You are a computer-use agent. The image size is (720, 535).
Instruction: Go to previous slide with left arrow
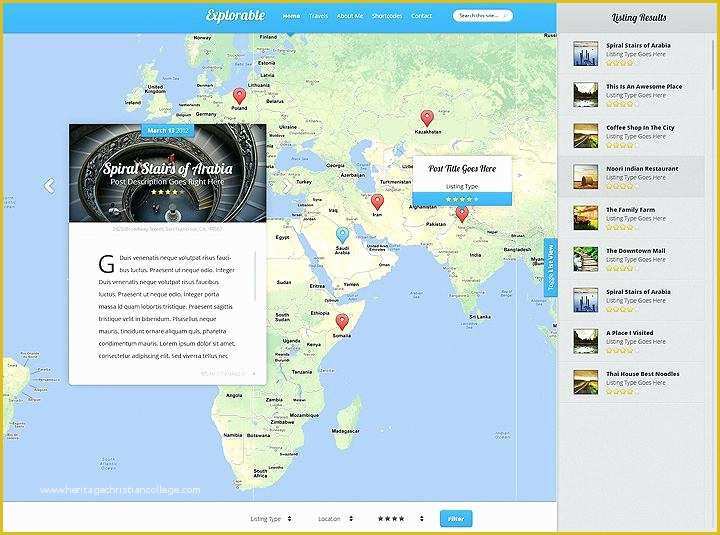coord(49,186)
